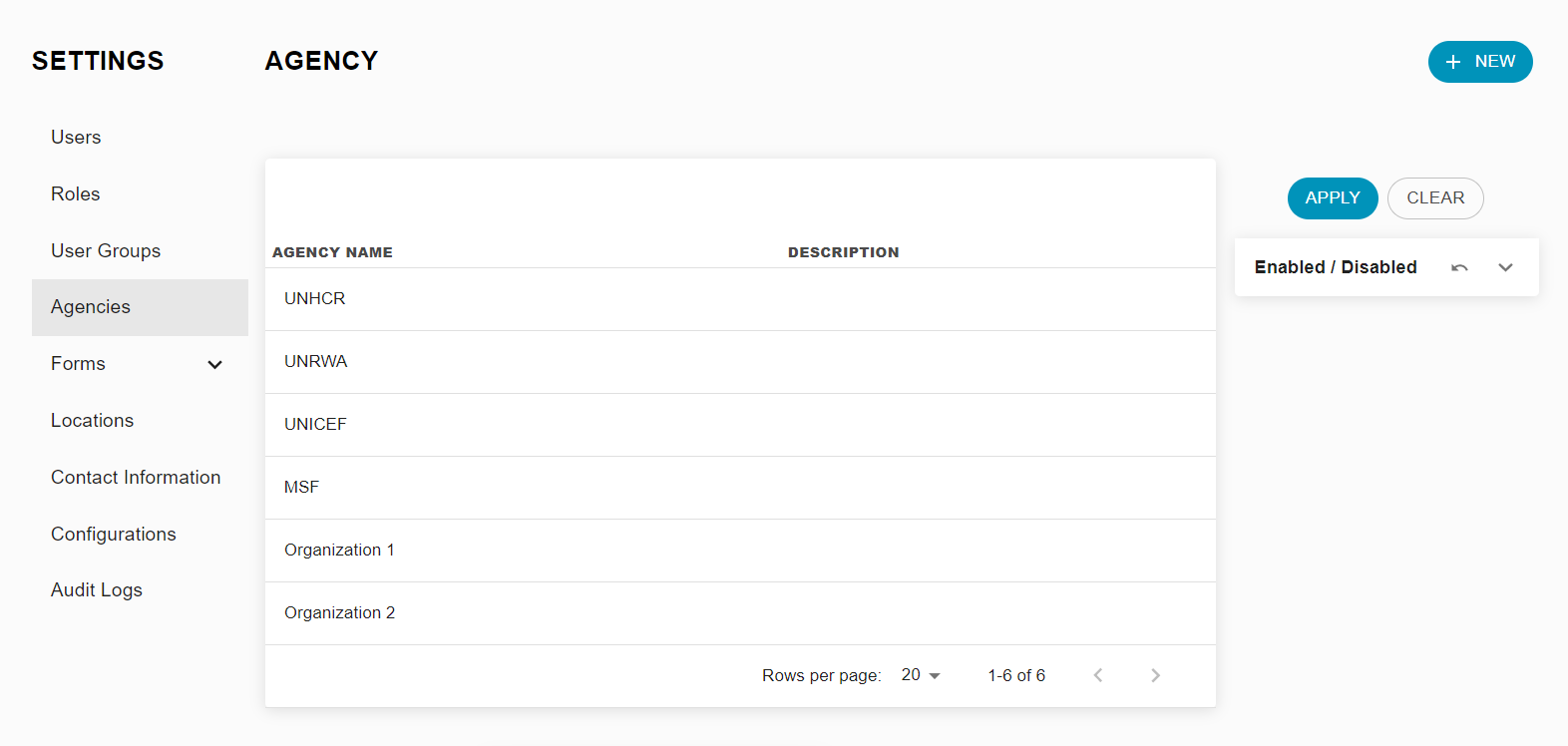Open Configurations settings

tap(140, 535)
